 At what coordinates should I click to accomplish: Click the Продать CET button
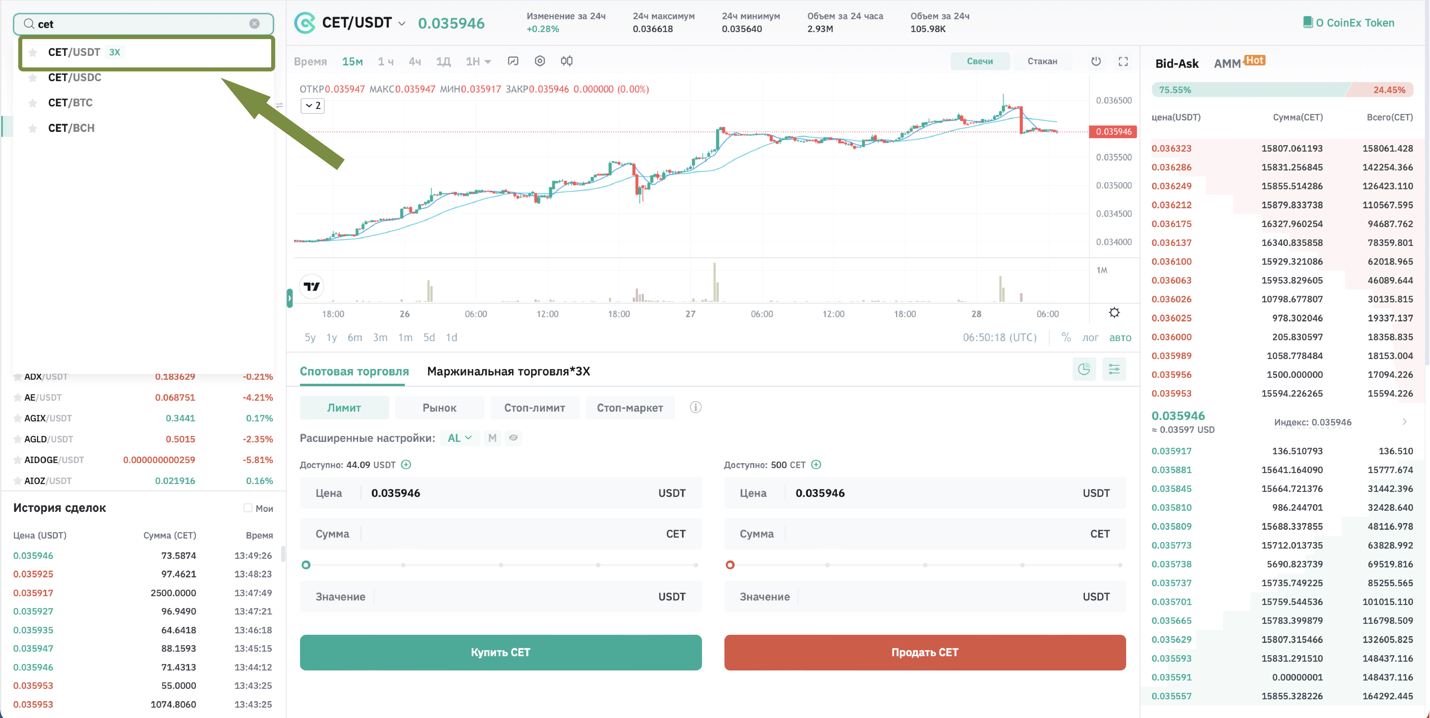pos(925,652)
